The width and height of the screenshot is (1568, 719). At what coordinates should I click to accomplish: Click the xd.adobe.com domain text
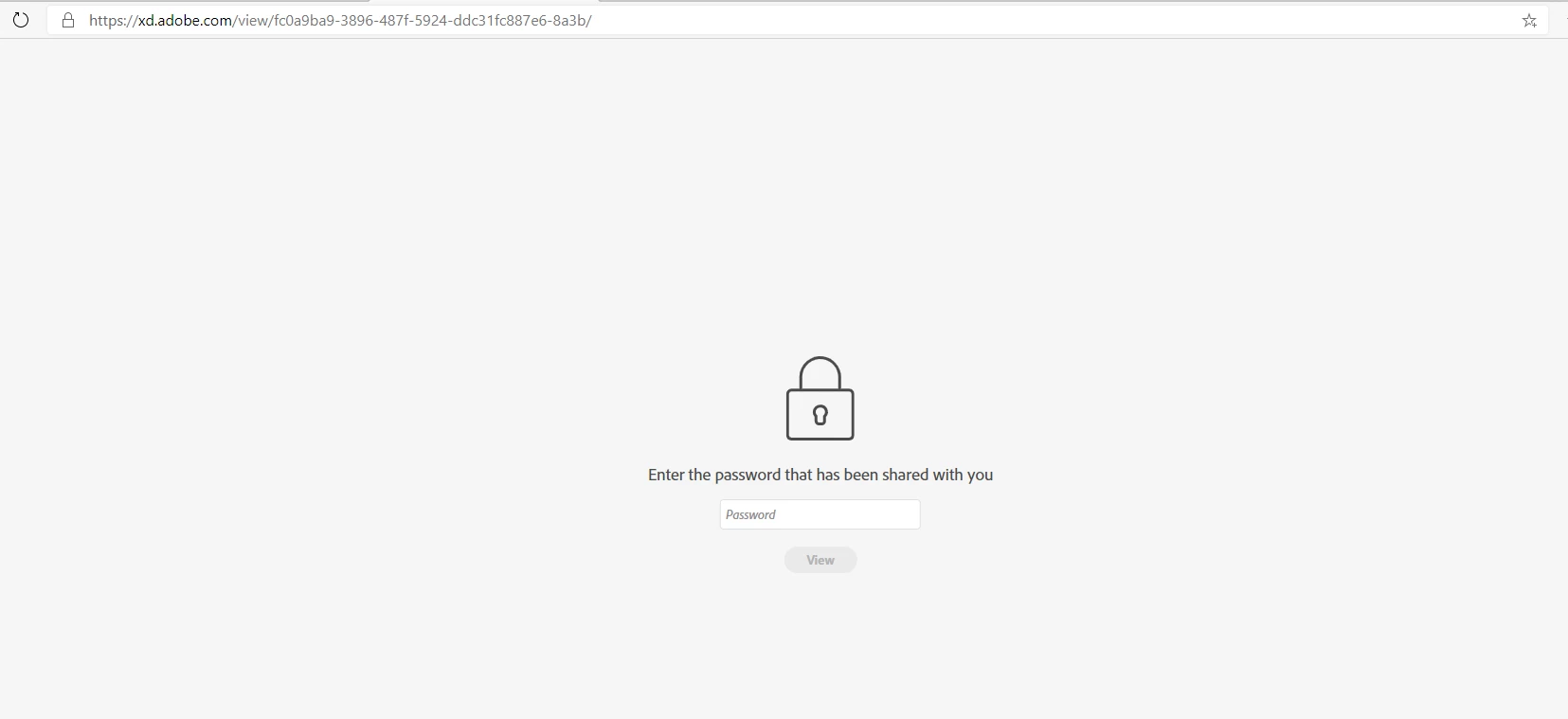(x=185, y=20)
